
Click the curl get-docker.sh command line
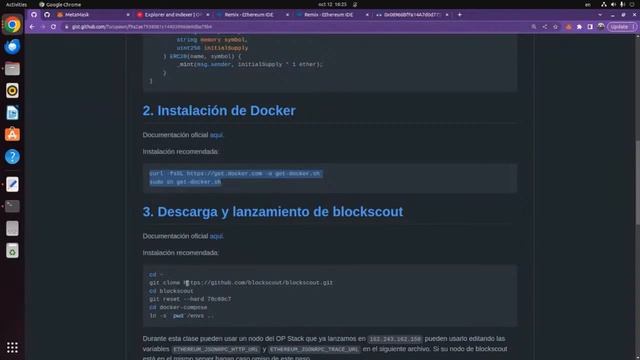click(235, 173)
